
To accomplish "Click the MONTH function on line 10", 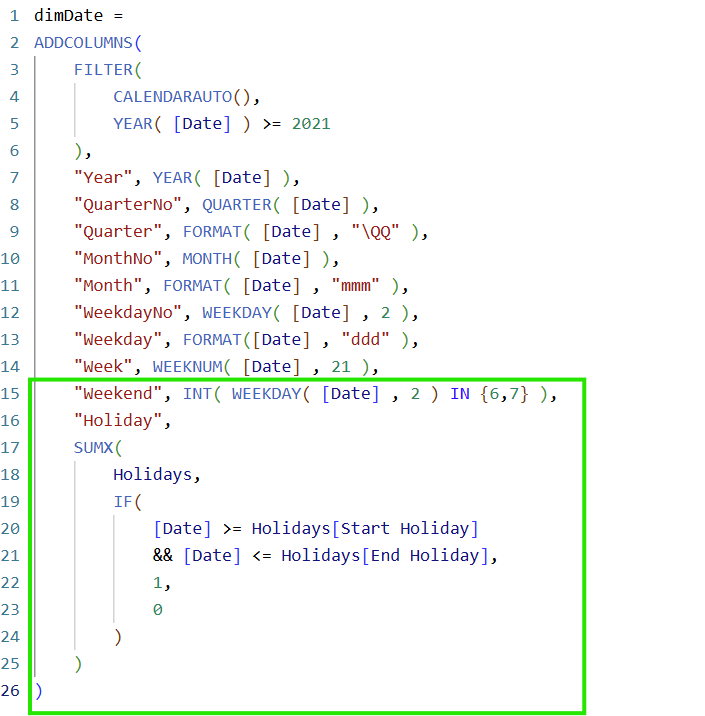I will coord(207,259).
